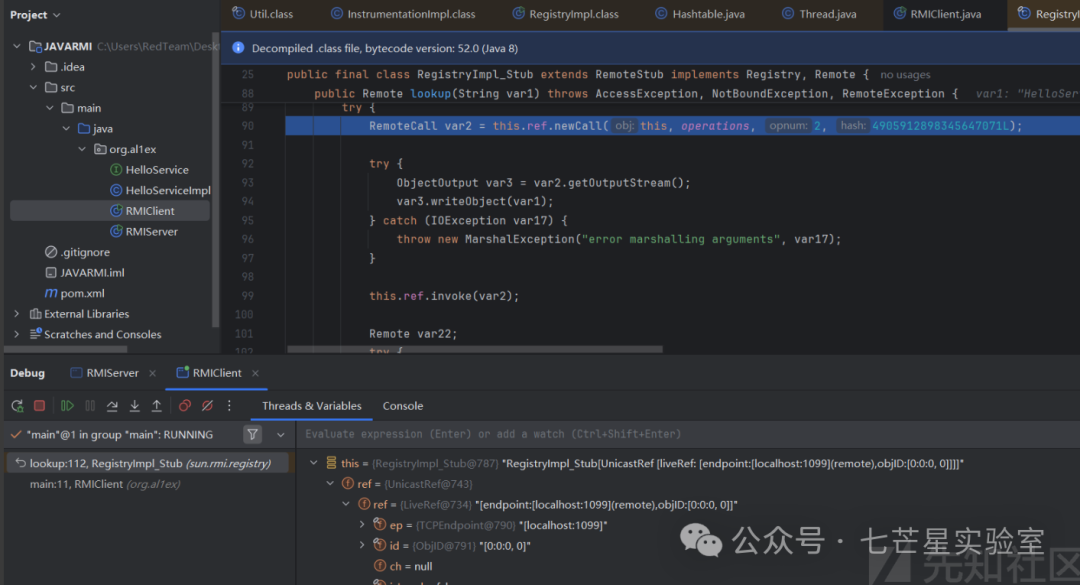The width and height of the screenshot is (1080, 585).
Task: Switch to RegistryImpl.class tab
Action: pos(566,14)
